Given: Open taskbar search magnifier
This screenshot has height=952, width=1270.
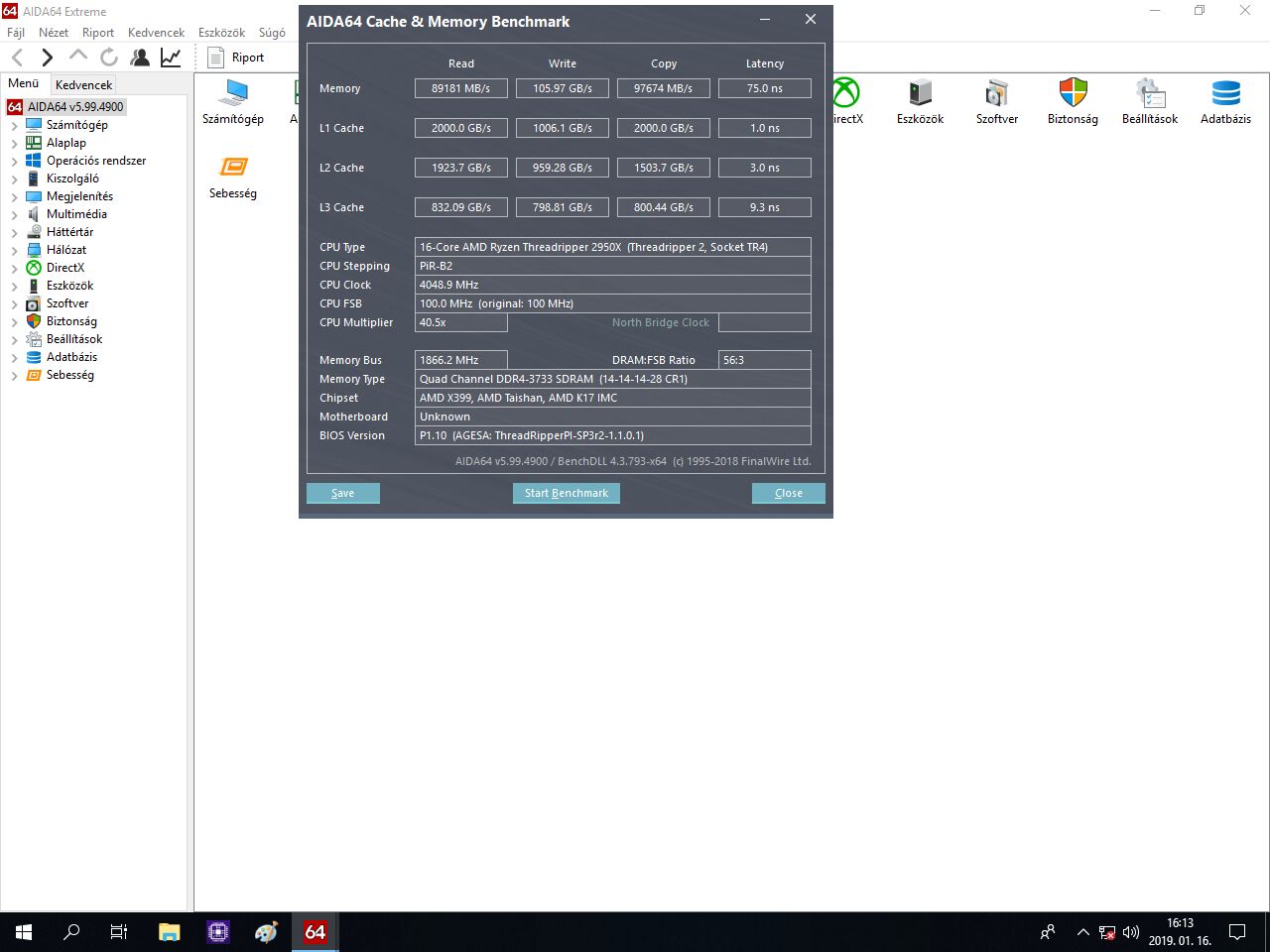Looking at the screenshot, I should (71, 932).
